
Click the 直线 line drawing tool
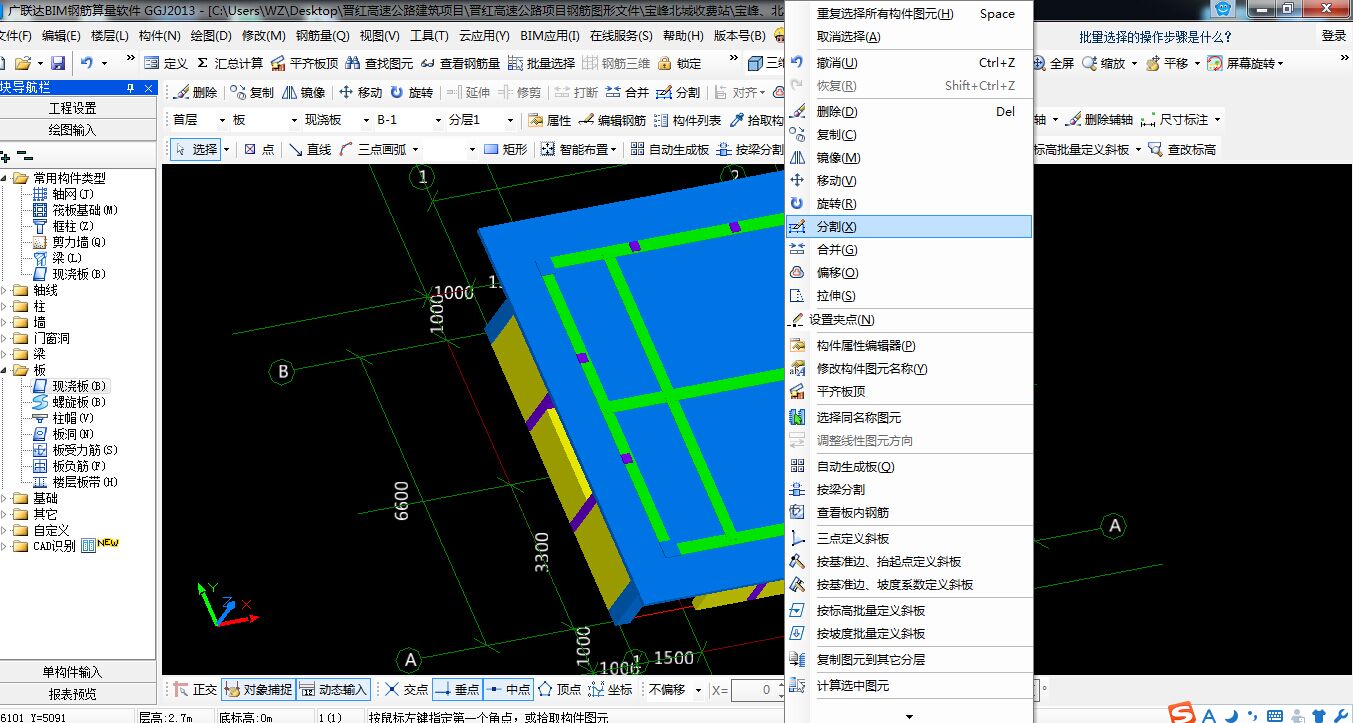310,149
